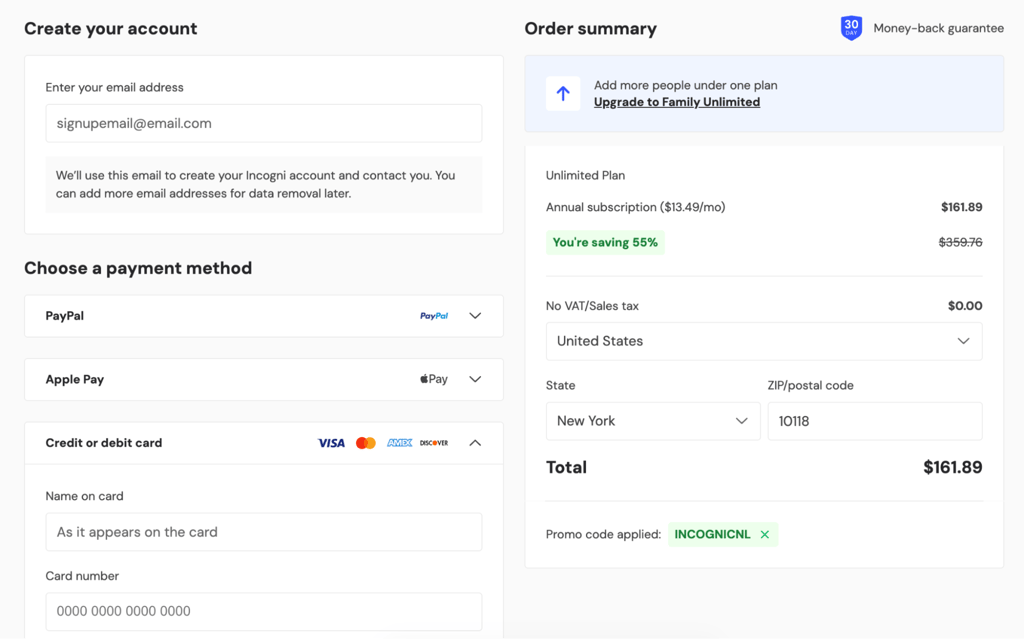Click the 30-day money-back guarantee shield icon
The height and width of the screenshot is (639, 1024).
click(x=851, y=28)
